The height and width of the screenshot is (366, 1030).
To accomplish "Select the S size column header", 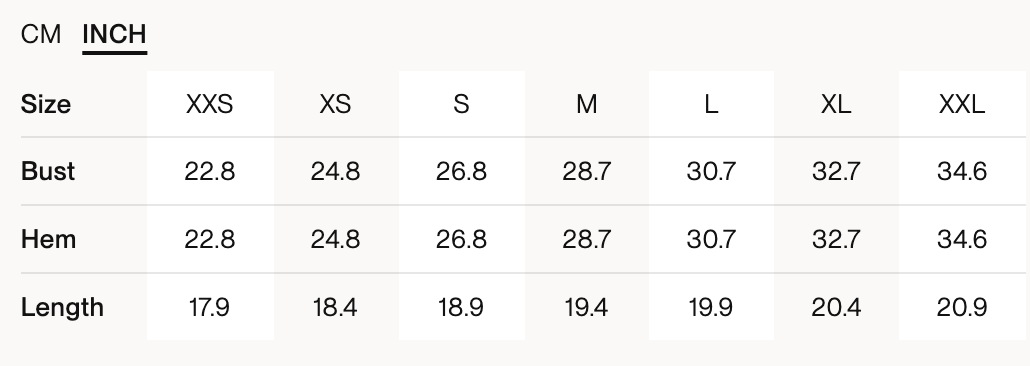I will point(461,104).
